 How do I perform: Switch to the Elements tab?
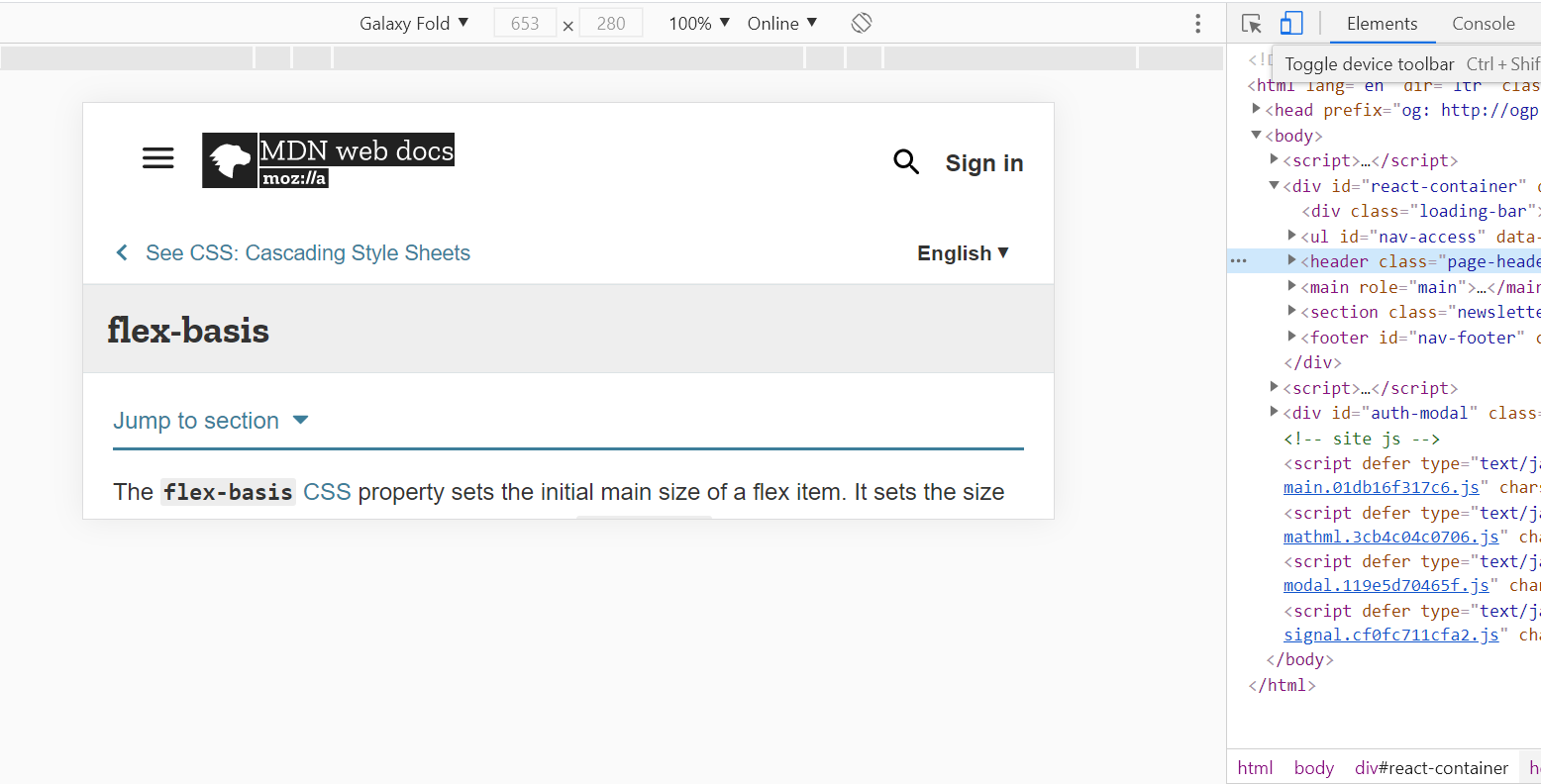click(1382, 23)
